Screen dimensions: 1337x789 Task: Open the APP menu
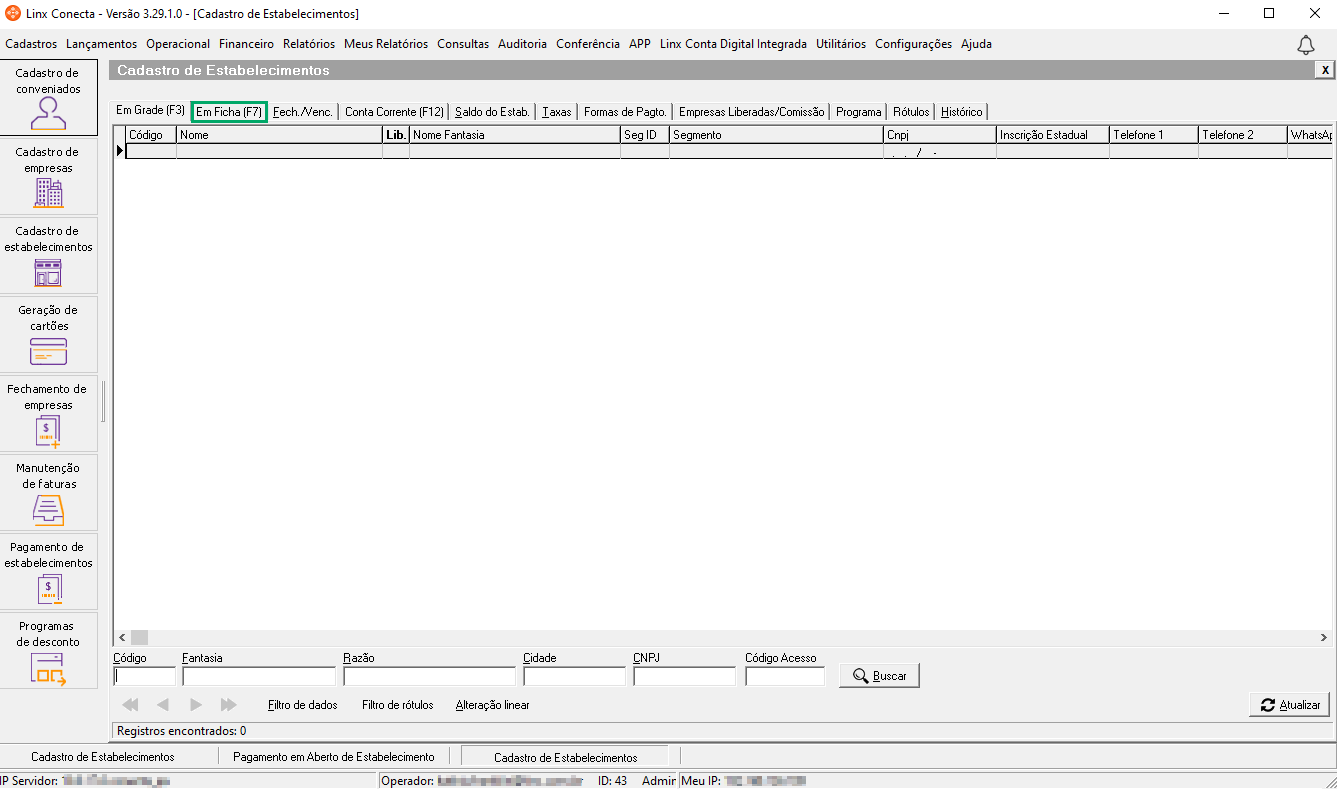click(640, 44)
